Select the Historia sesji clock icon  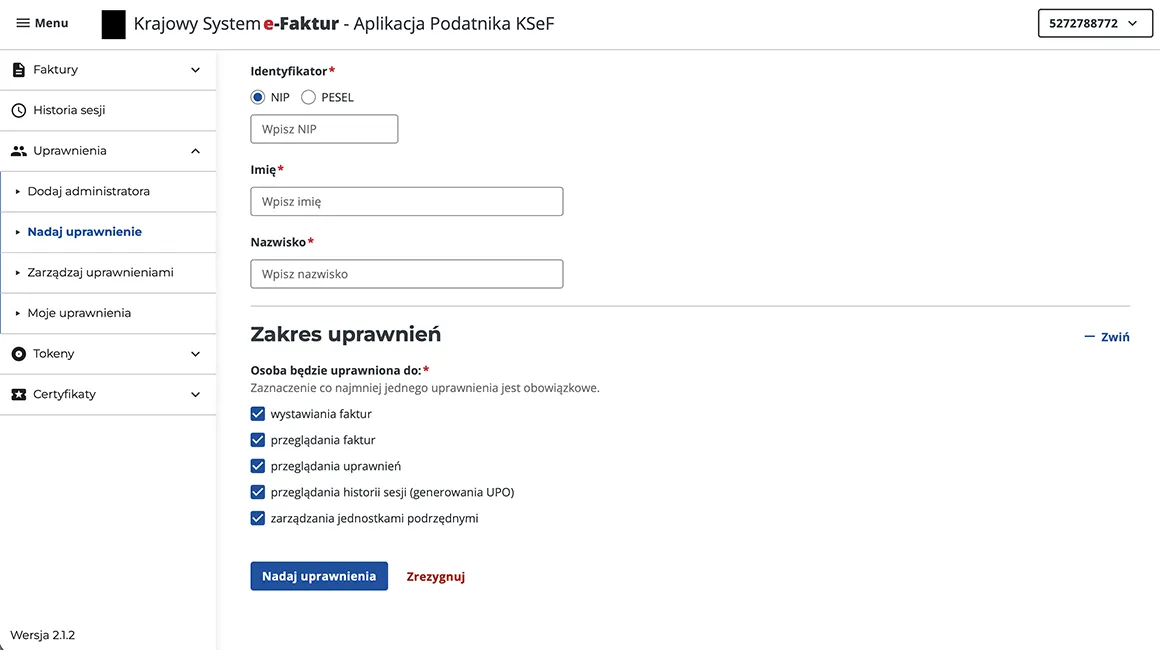17,110
